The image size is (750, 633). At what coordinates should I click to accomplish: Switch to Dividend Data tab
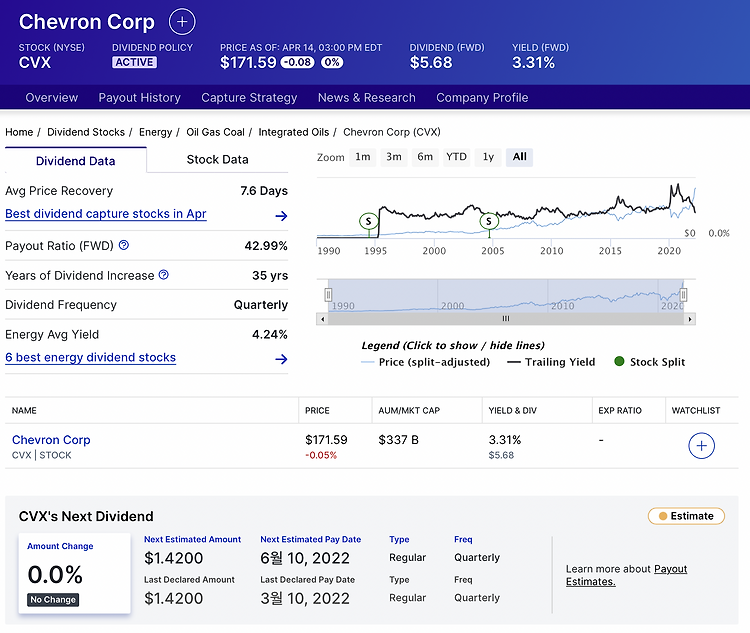[76, 161]
